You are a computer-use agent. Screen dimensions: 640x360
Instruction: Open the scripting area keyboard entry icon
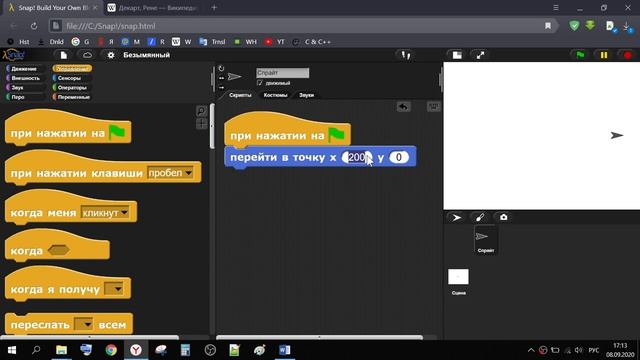tap(433, 107)
